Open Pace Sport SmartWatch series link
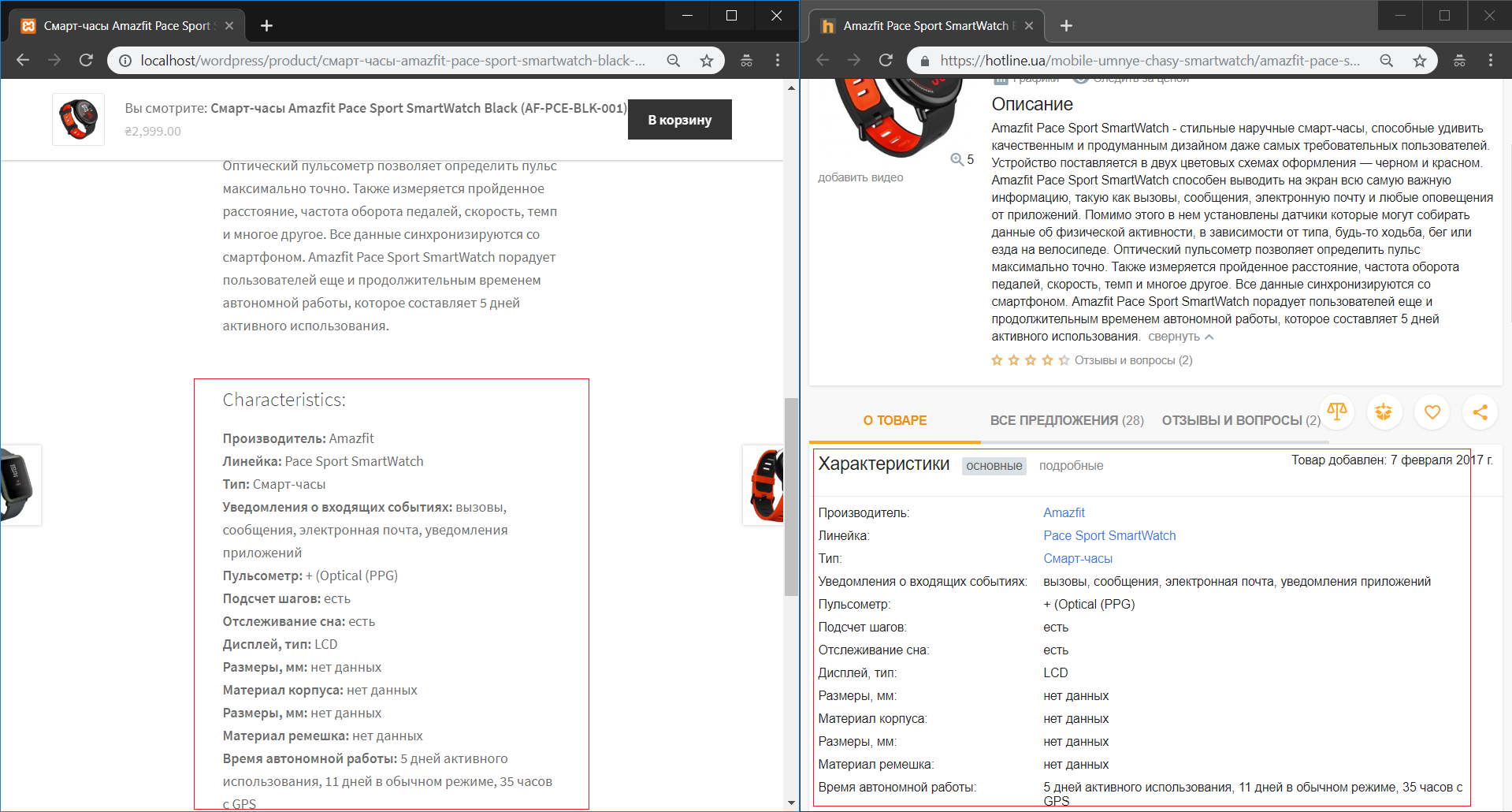Screen dimensions: 1512x812 pos(1109,535)
